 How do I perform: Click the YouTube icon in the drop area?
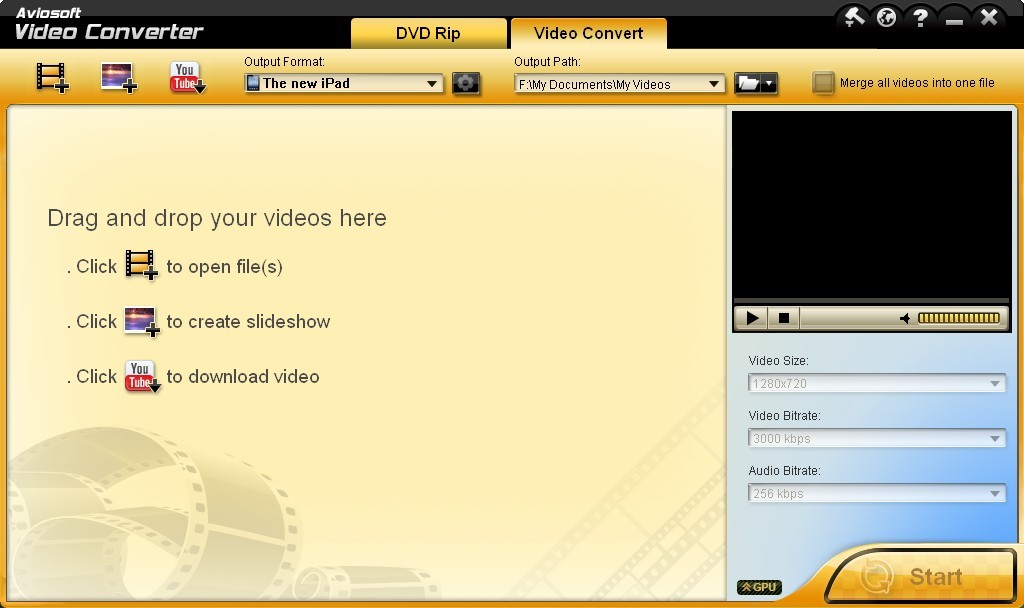pos(142,376)
